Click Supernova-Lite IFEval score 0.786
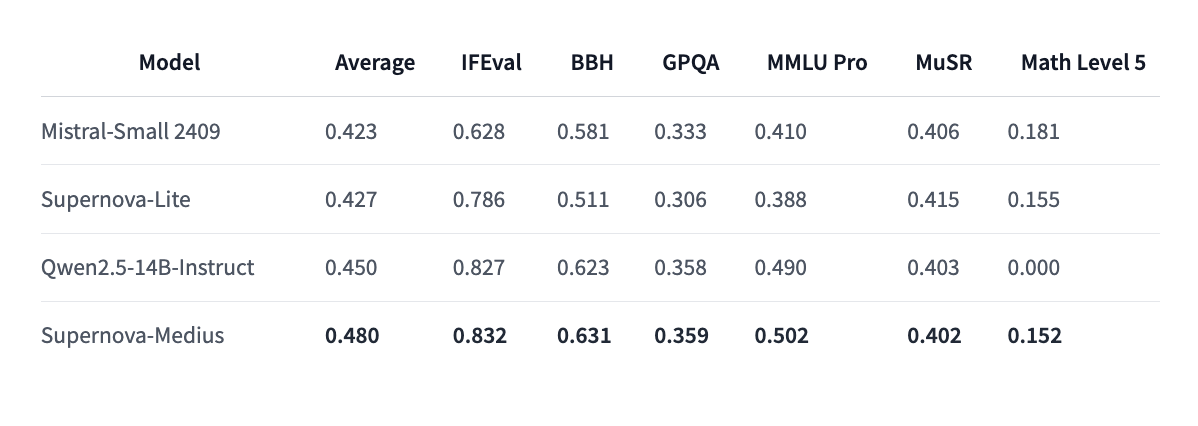Viewport: 1198px width, 426px height. pos(479,199)
